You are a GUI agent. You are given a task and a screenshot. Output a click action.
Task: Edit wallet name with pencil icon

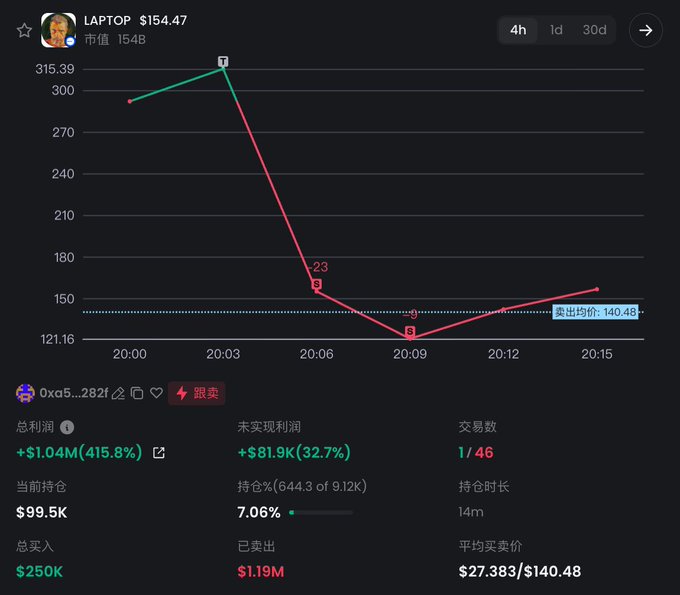pos(118,393)
